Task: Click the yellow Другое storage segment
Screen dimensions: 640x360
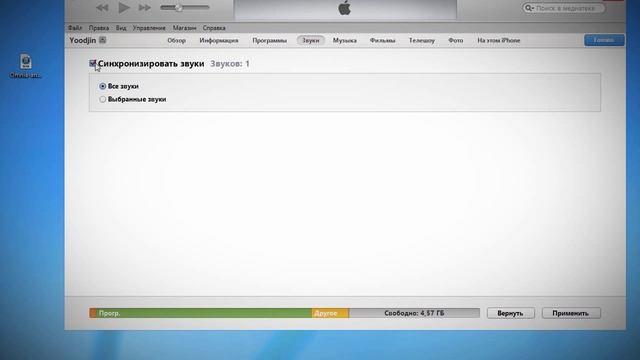Action: point(330,313)
